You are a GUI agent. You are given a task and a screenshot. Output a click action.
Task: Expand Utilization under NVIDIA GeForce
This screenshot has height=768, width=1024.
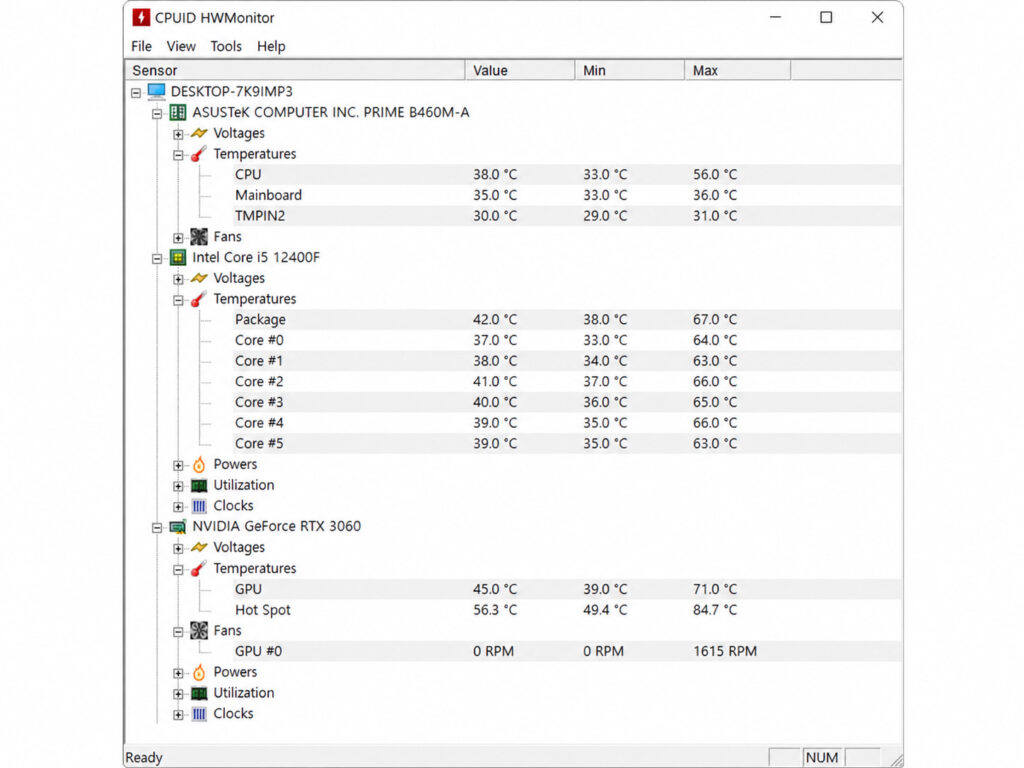click(178, 694)
